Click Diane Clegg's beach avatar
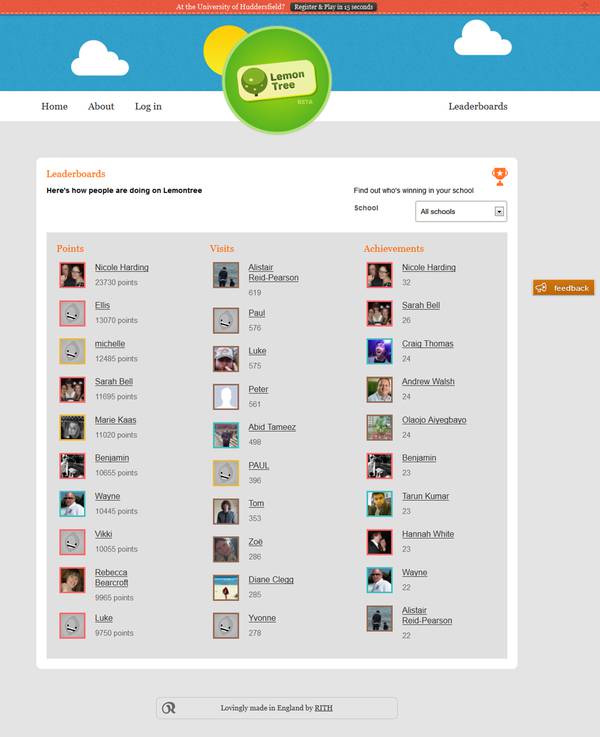The image size is (600, 737). point(226,588)
